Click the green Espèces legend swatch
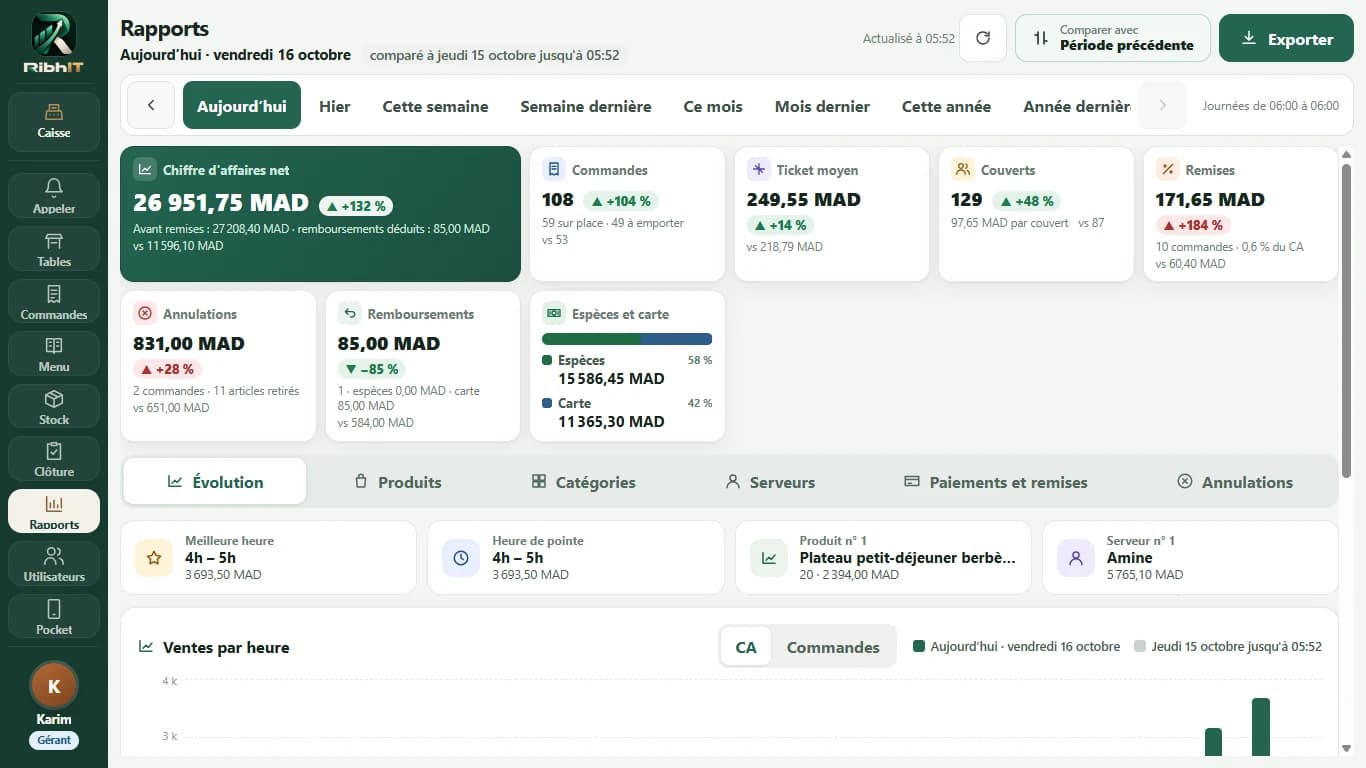This screenshot has height=768, width=1366. coord(547,360)
